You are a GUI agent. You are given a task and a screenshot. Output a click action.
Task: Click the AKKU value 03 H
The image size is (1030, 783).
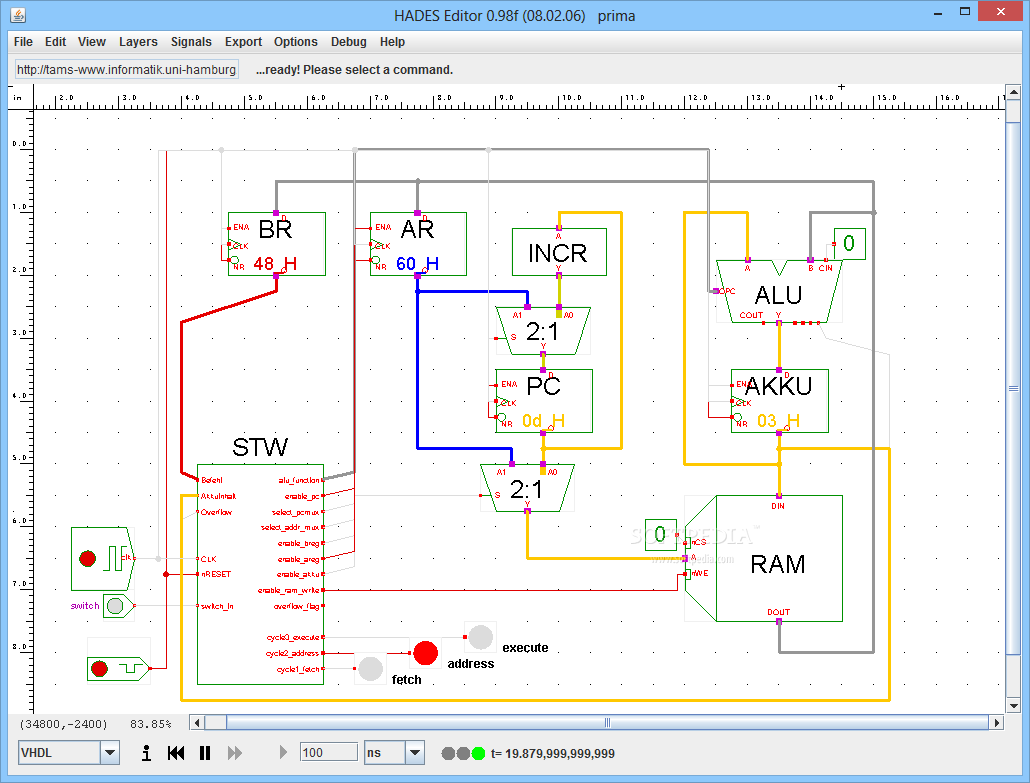click(778, 420)
